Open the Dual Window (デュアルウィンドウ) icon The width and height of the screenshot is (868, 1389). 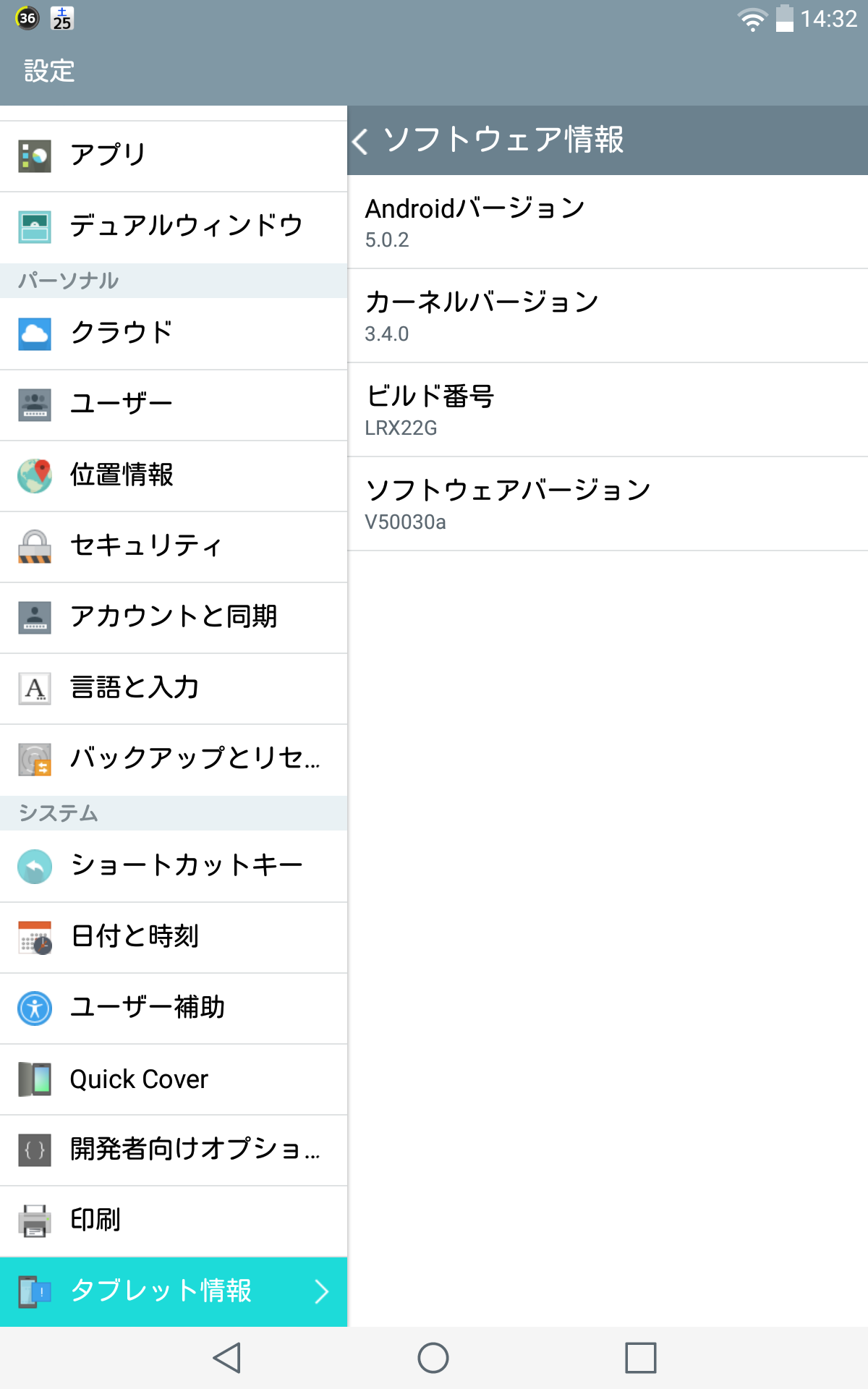pyautogui.click(x=35, y=227)
